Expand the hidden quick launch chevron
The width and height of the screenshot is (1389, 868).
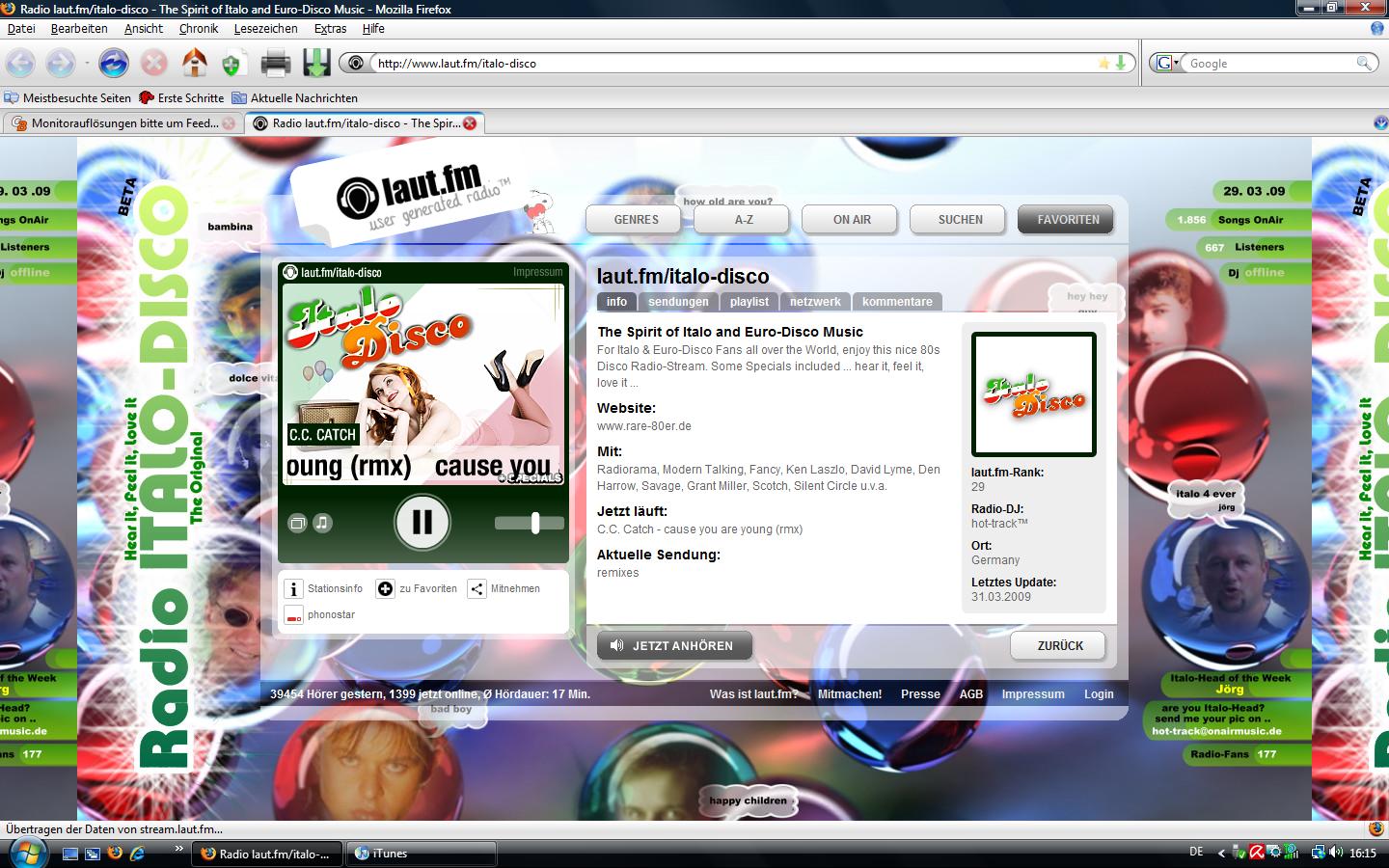[x=178, y=849]
